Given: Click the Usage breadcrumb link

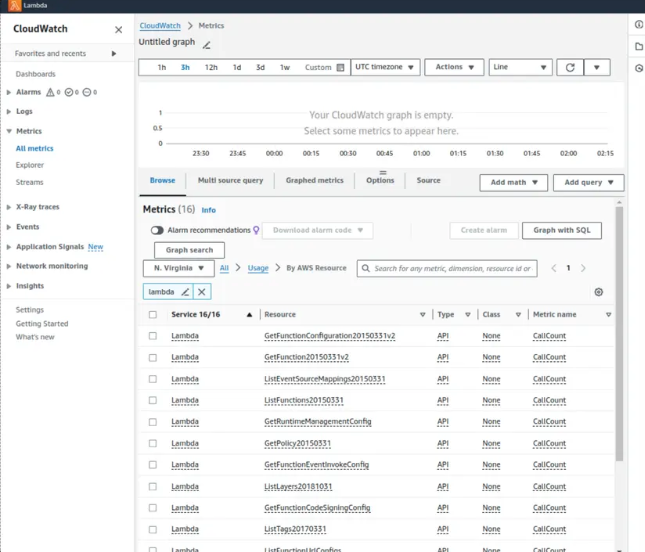Looking at the screenshot, I should pyautogui.click(x=258, y=268).
